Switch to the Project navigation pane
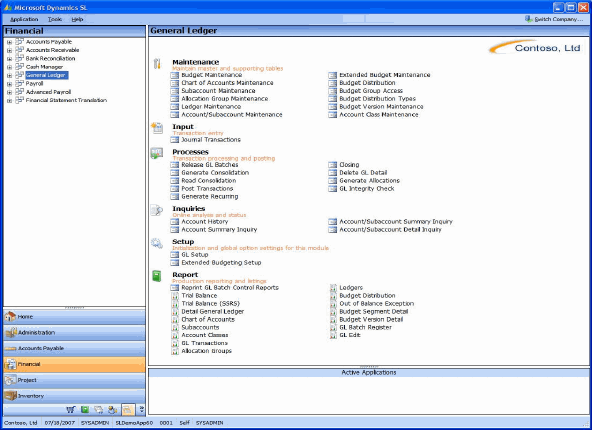Screen dimensions: 592x430 [x=74, y=380]
